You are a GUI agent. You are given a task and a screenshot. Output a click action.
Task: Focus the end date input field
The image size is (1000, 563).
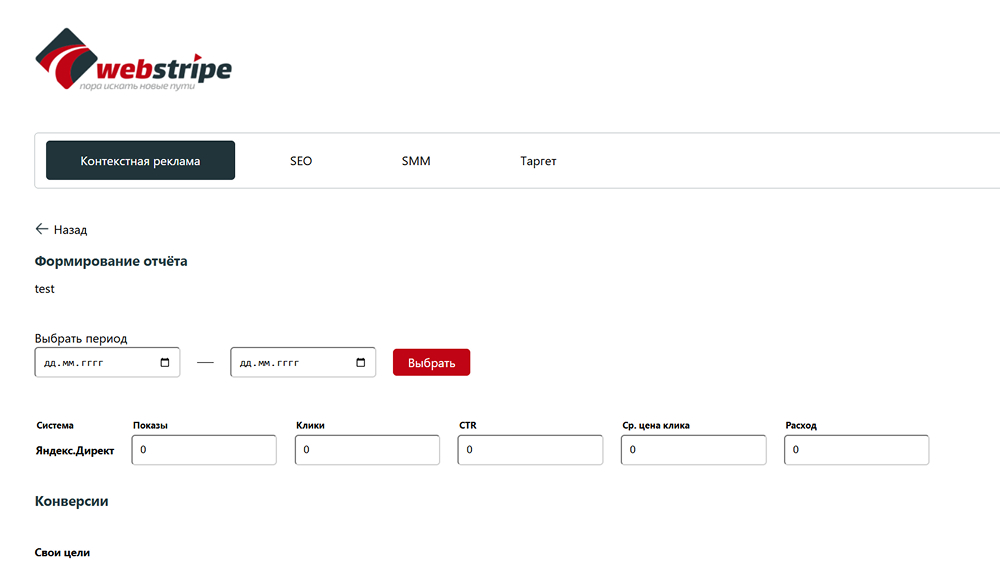[303, 362]
